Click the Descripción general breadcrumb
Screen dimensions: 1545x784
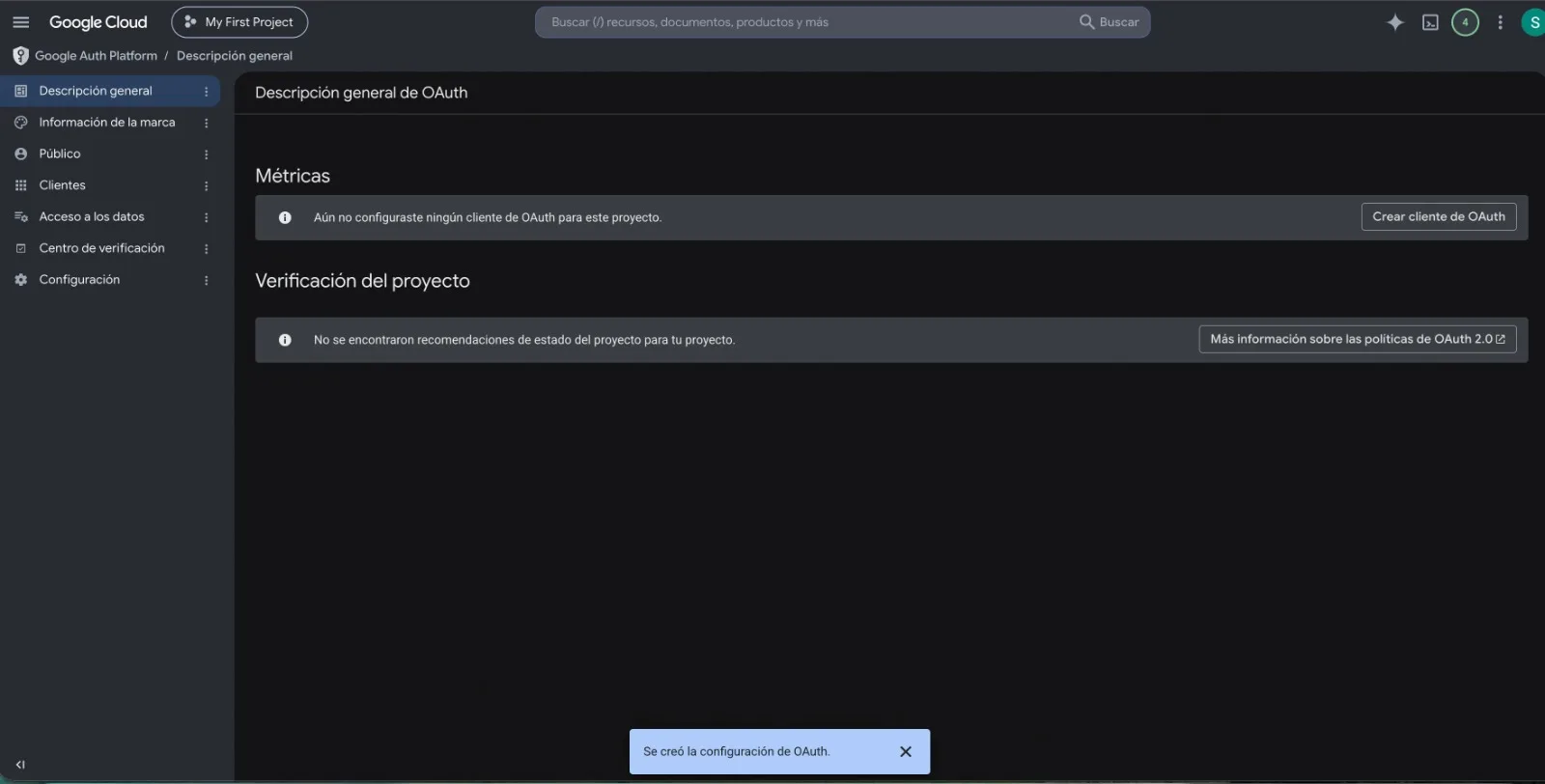point(235,56)
